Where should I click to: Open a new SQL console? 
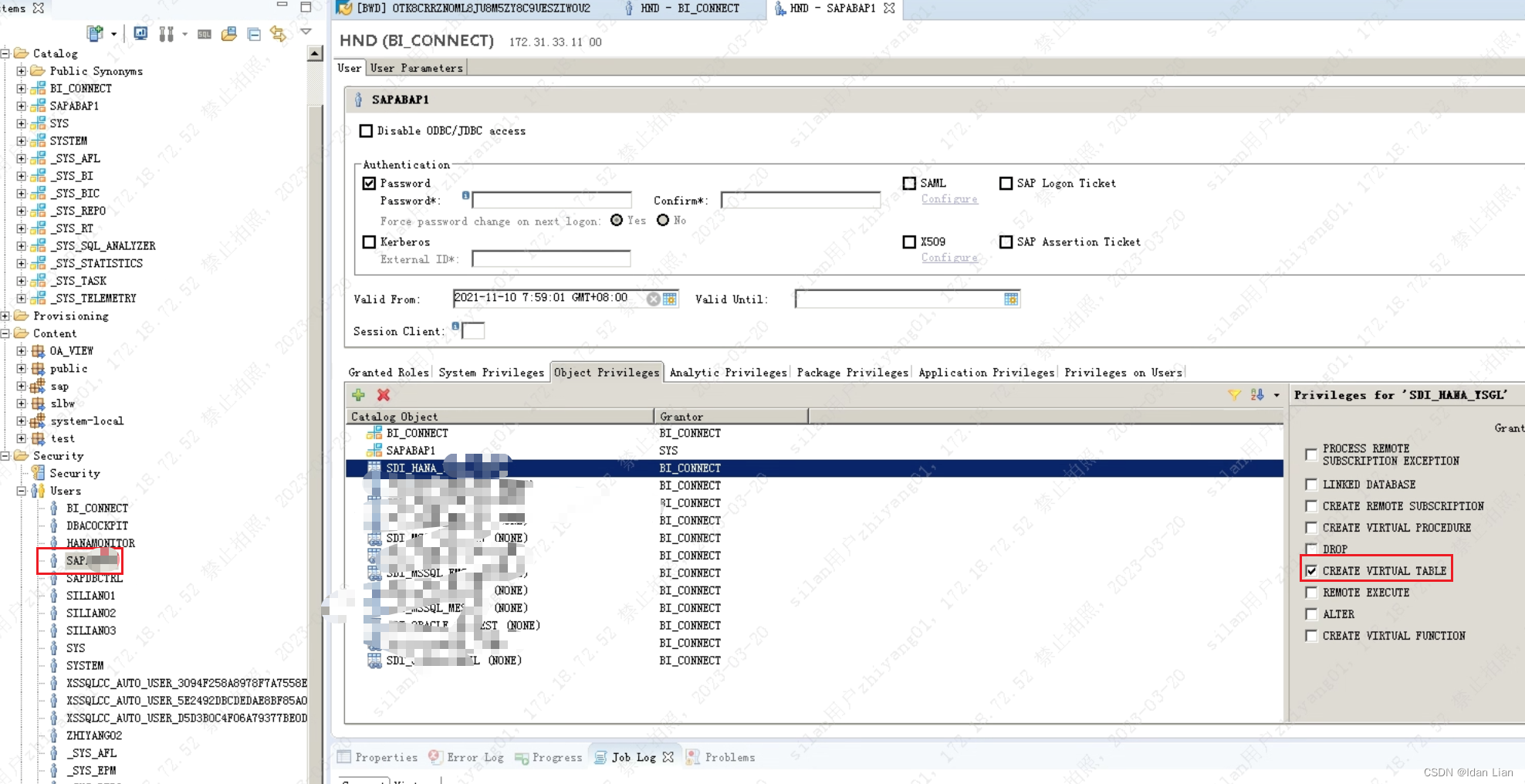[x=204, y=33]
